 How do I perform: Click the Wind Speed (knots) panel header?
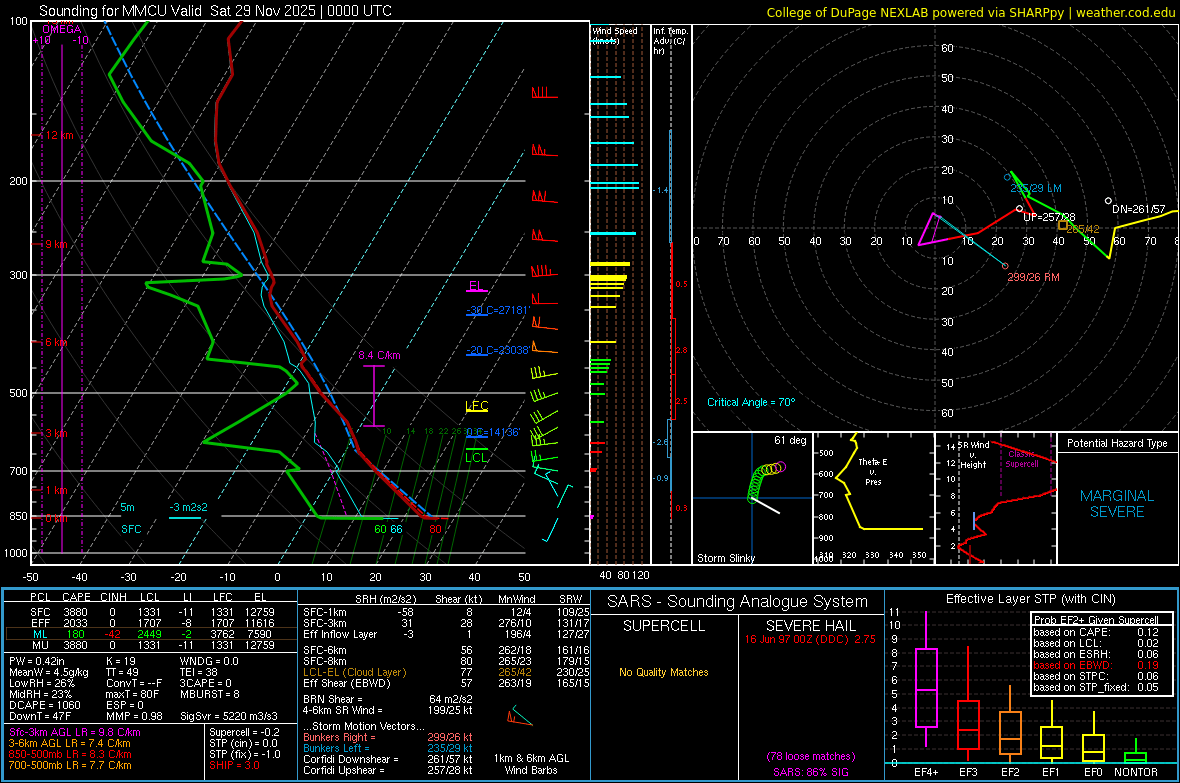615,35
